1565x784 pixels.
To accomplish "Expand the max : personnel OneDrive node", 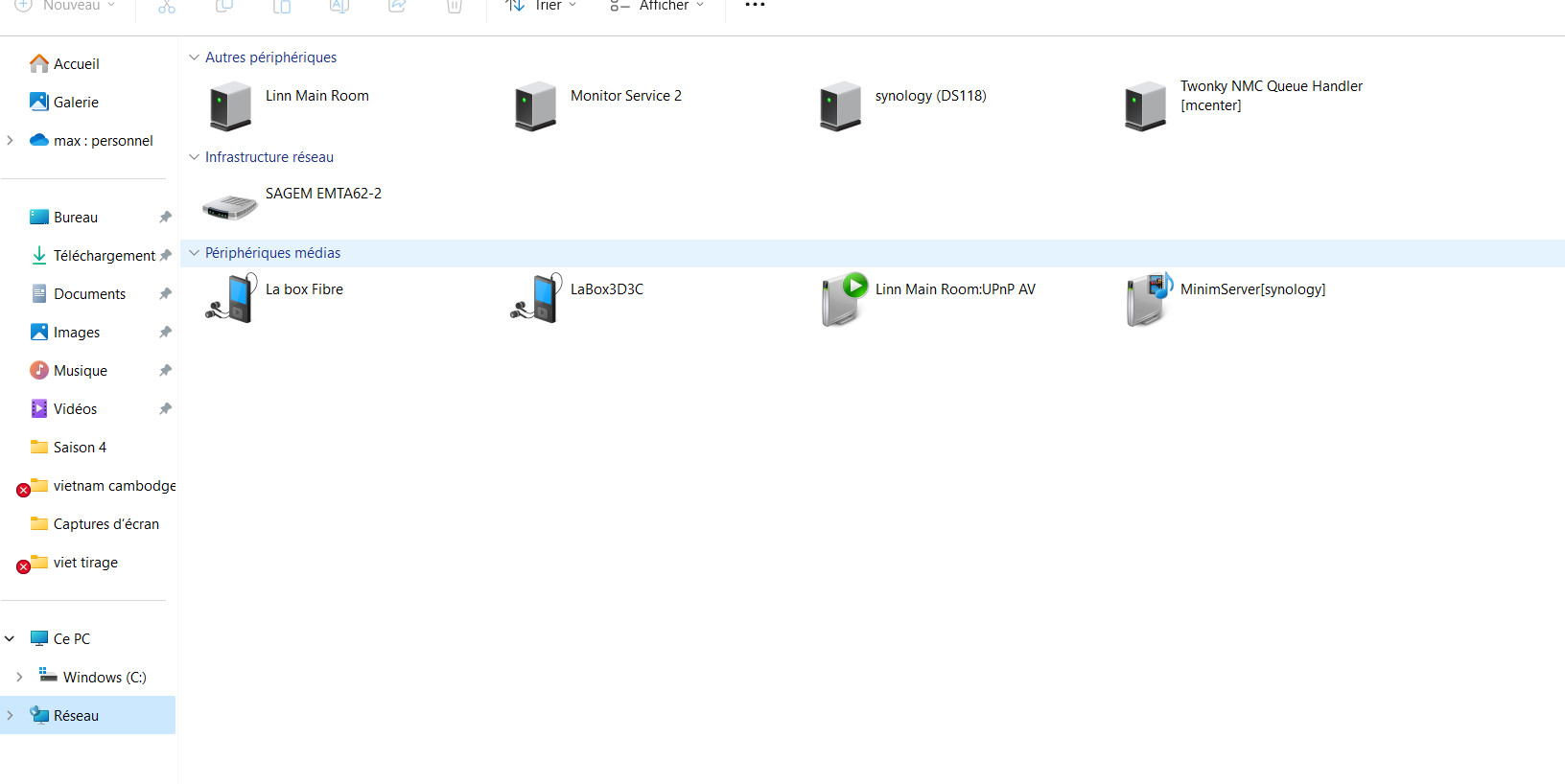I will [x=11, y=141].
